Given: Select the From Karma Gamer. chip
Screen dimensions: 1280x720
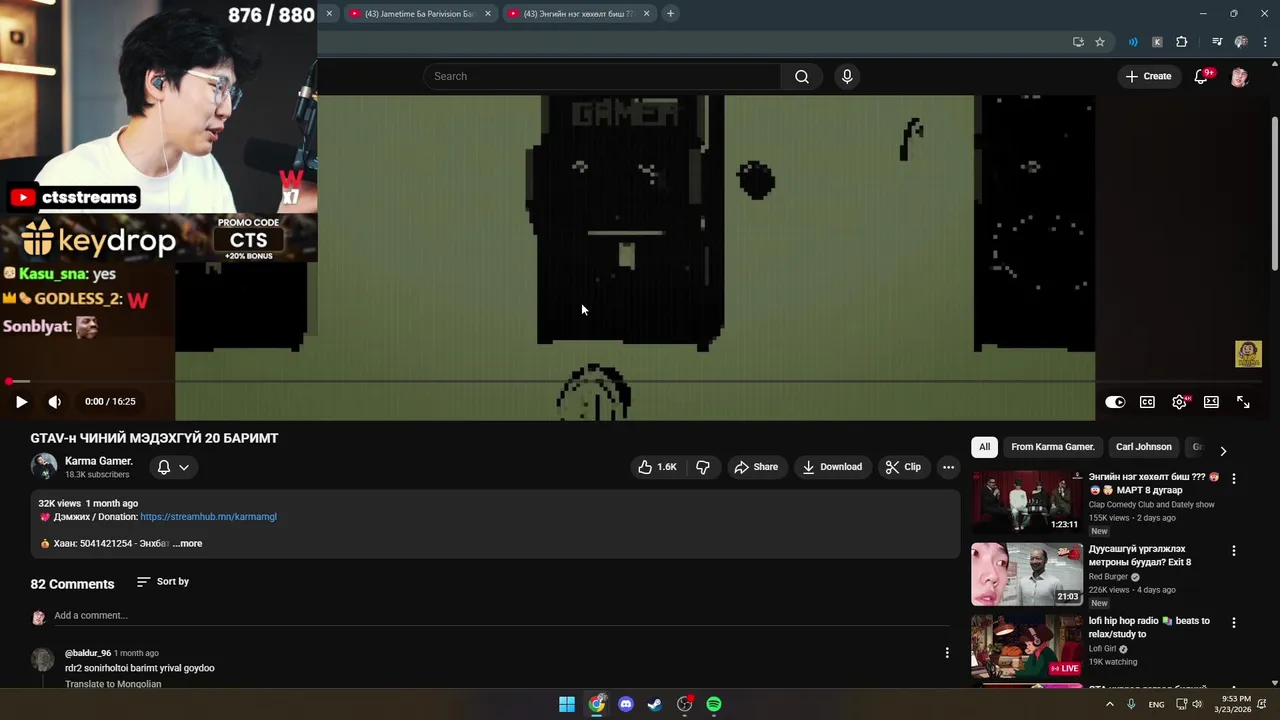Looking at the screenshot, I should pyautogui.click(x=1053, y=447).
